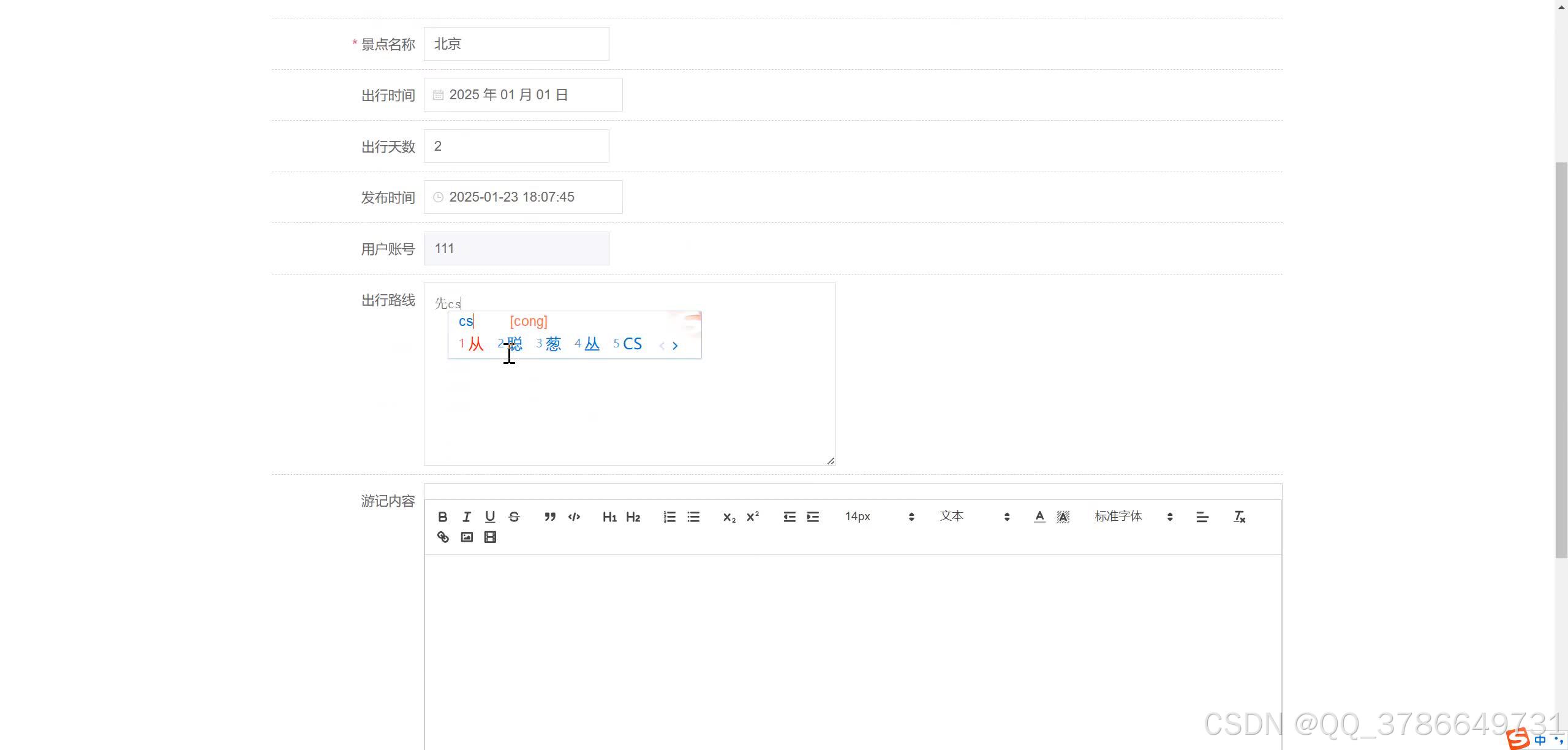Open the text background color picker
Viewport: 1568px width, 750px height.
coord(1063,517)
